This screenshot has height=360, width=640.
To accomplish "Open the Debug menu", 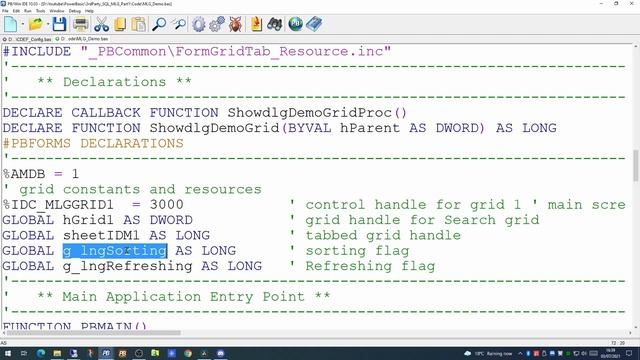I will (x=75, y=11).
